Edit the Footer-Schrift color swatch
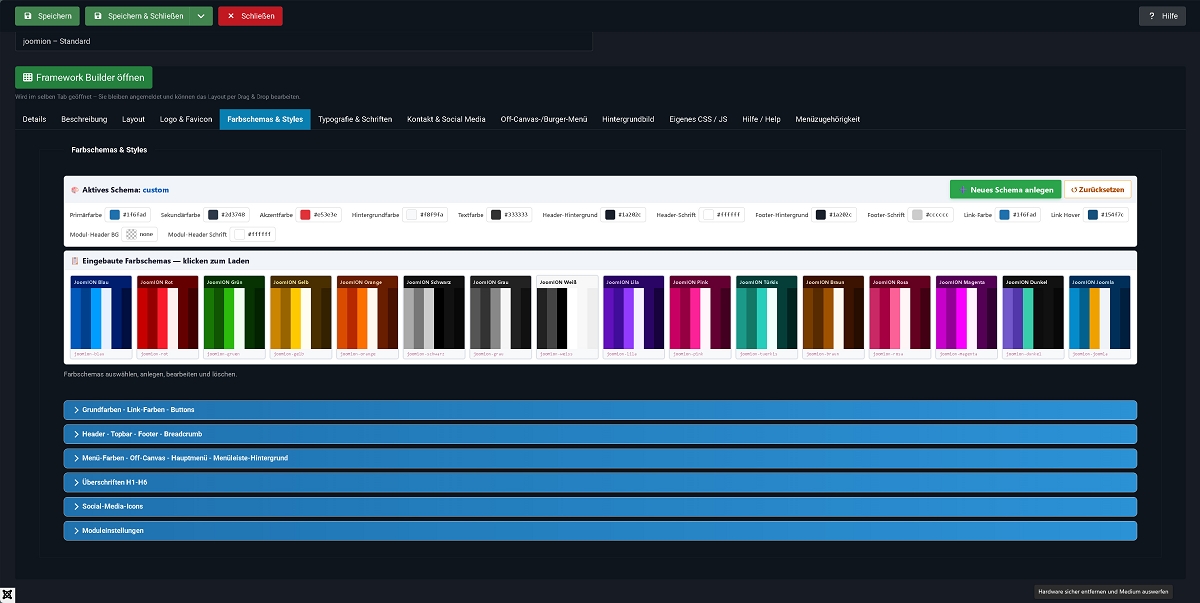Image resolution: width=1200 pixels, height=603 pixels. [x=918, y=215]
